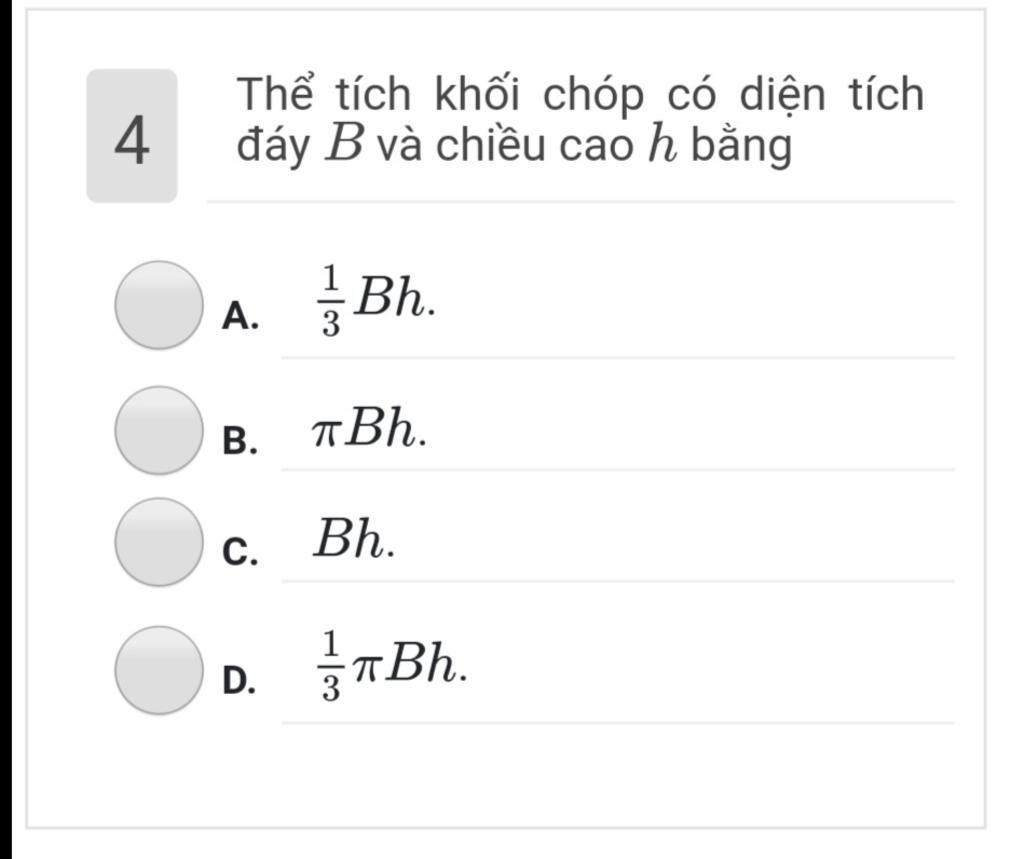Click the bold letter label C.
The image size is (1024, 859).
point(239,553)
